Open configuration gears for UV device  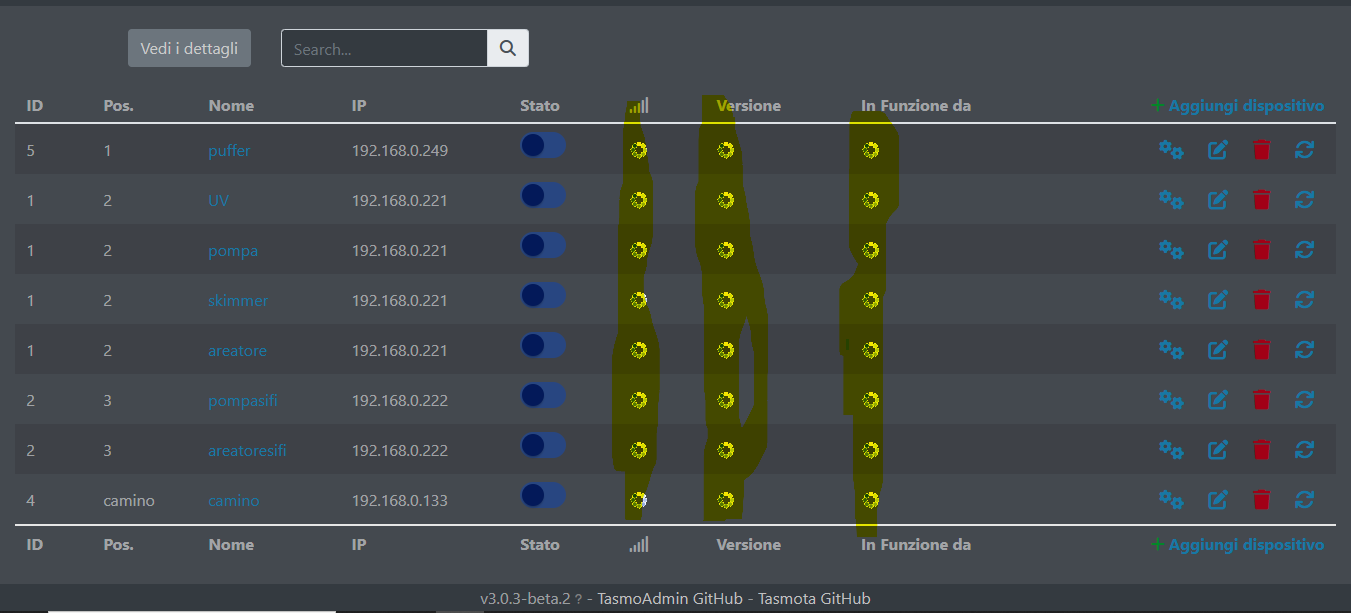[x=1171, y=200]
